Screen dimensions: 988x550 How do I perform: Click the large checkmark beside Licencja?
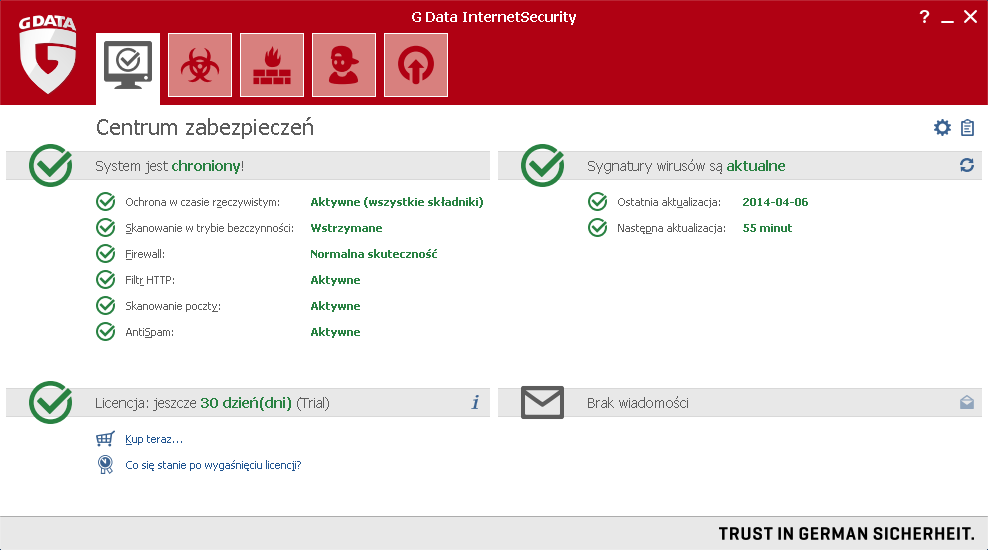50,403
